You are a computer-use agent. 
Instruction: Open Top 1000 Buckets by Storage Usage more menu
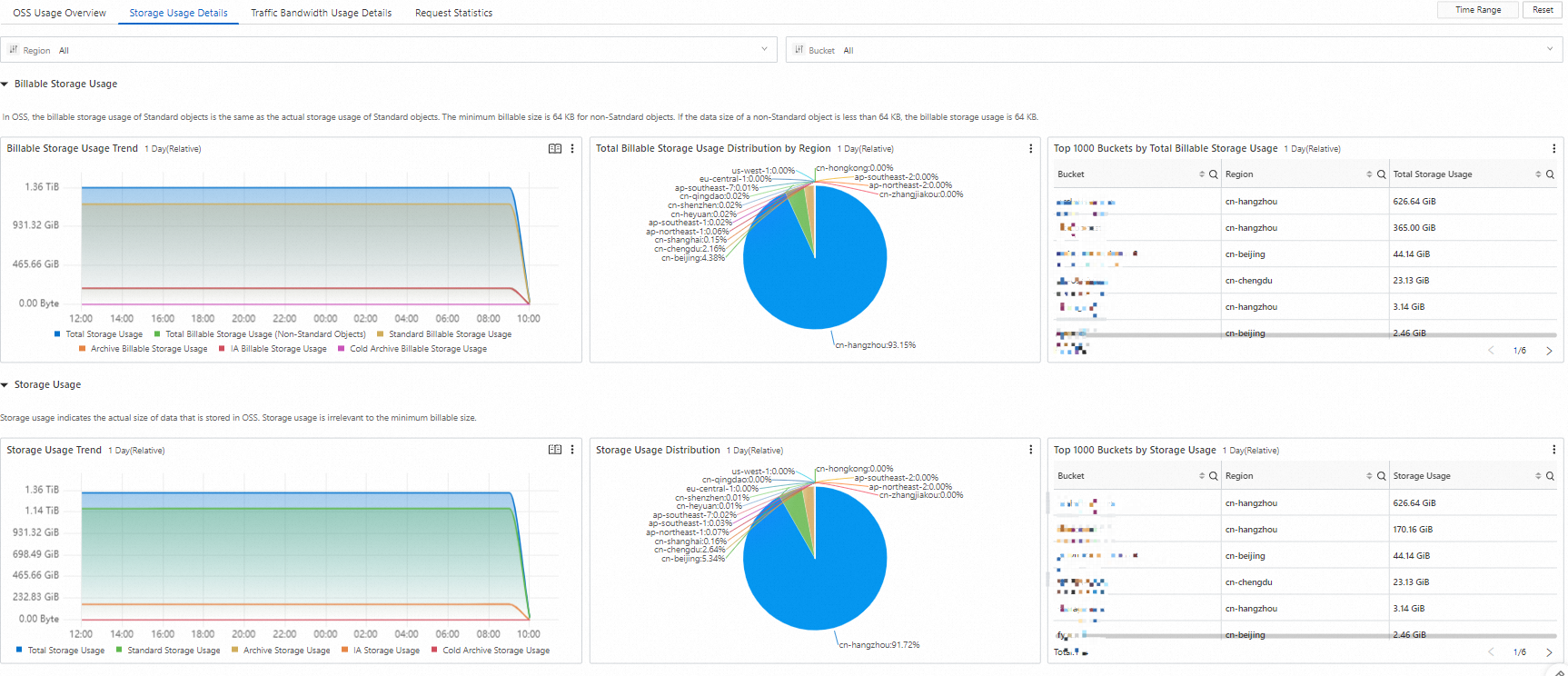[1553, 450]
